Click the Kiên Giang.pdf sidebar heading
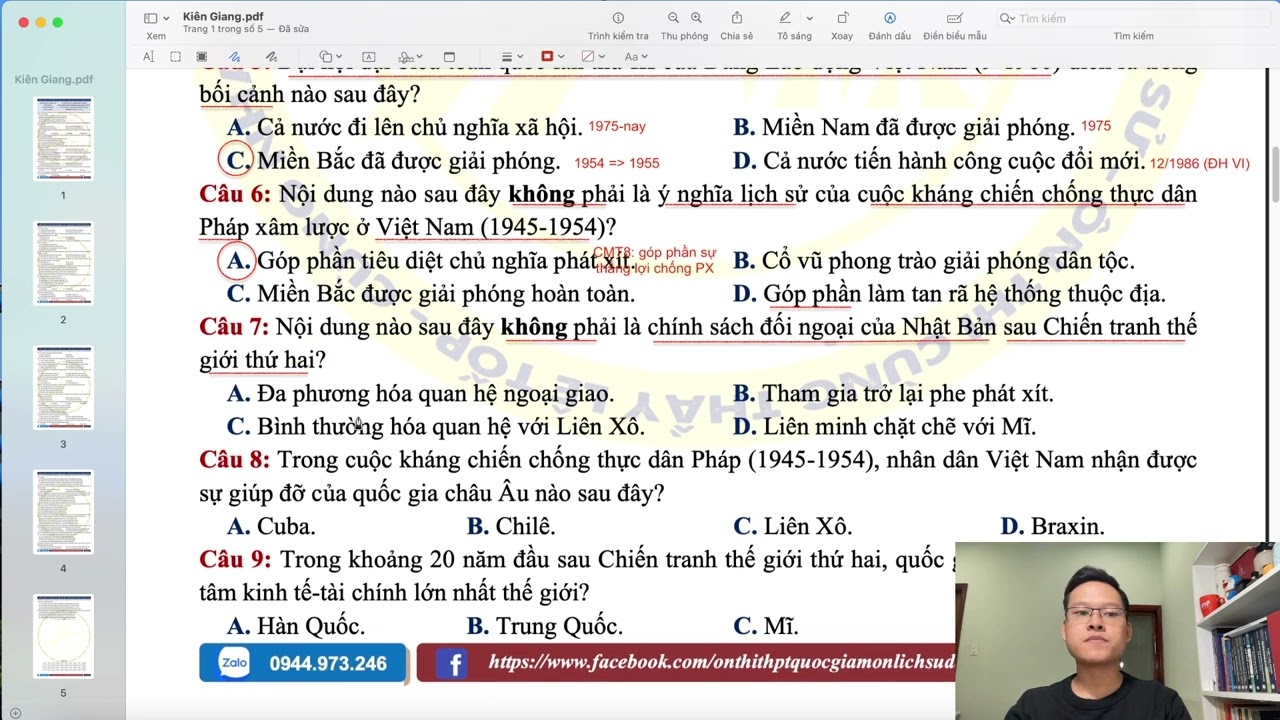The height and width of the screenshot is (720, 1280). pyautogui.click(x=54, y=79)
